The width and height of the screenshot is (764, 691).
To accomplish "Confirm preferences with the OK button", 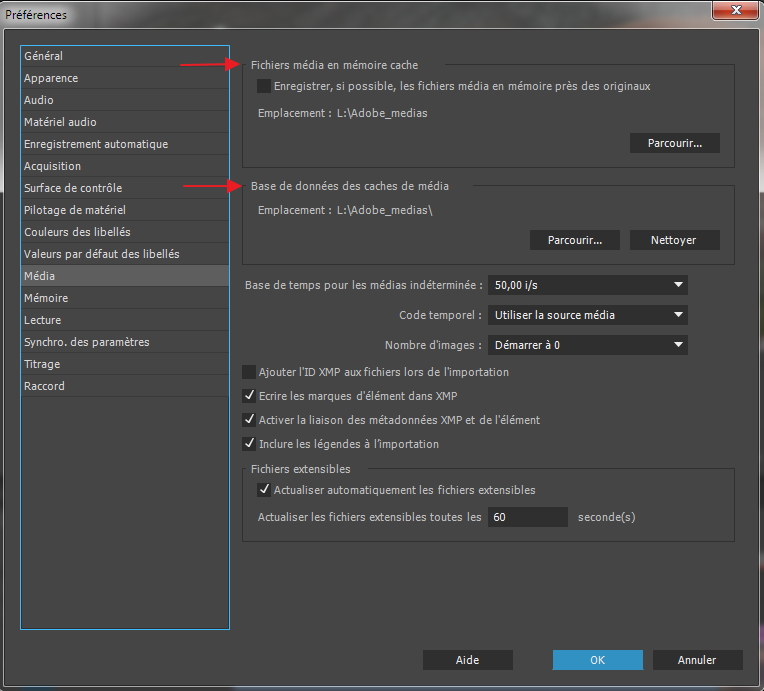I will click(x=597, y=660).
